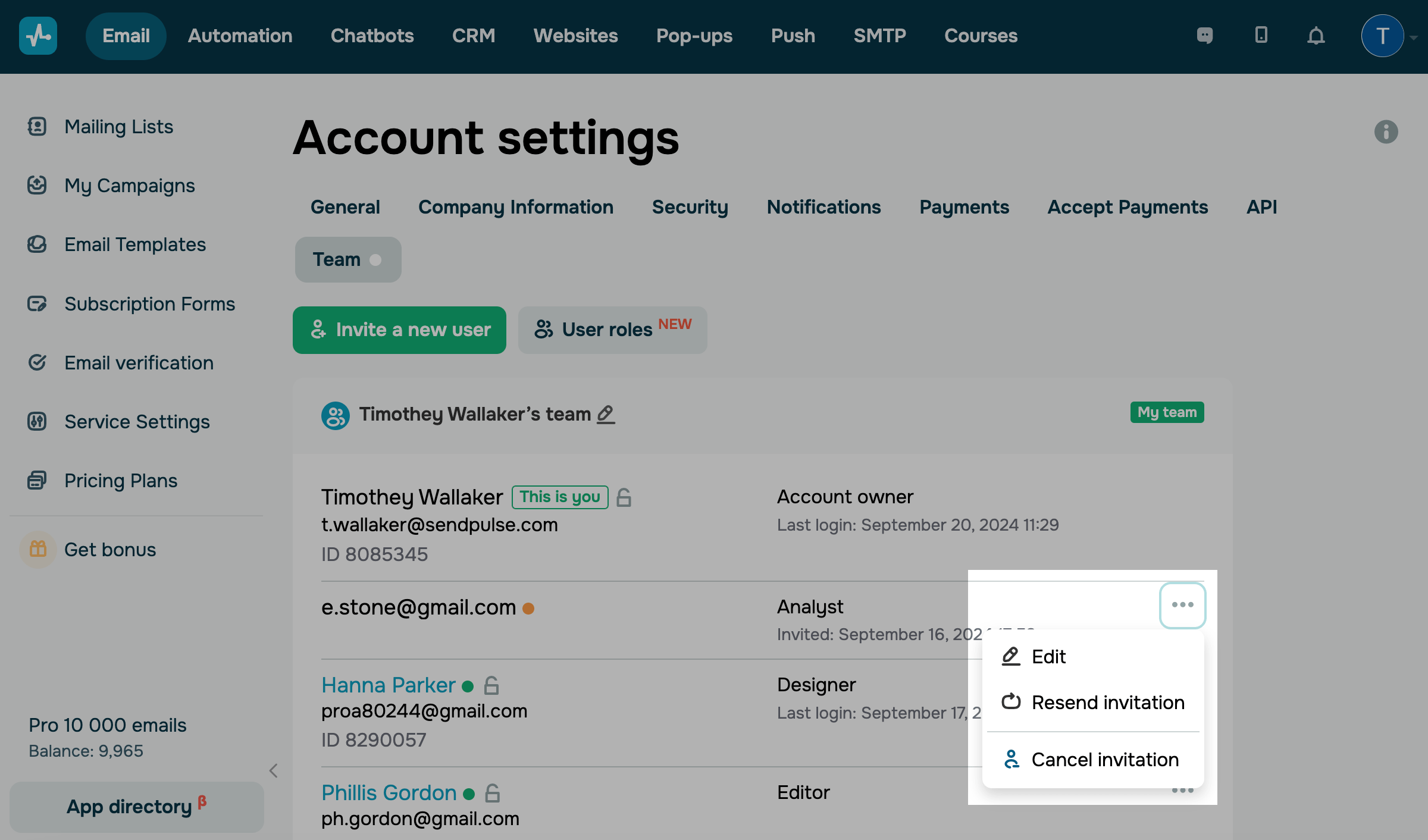Screen dimensions: 1428x840
Task: Open three-dots menu for Phillis Gordon
Action: pyautogui.click(x=1182, y=791)
